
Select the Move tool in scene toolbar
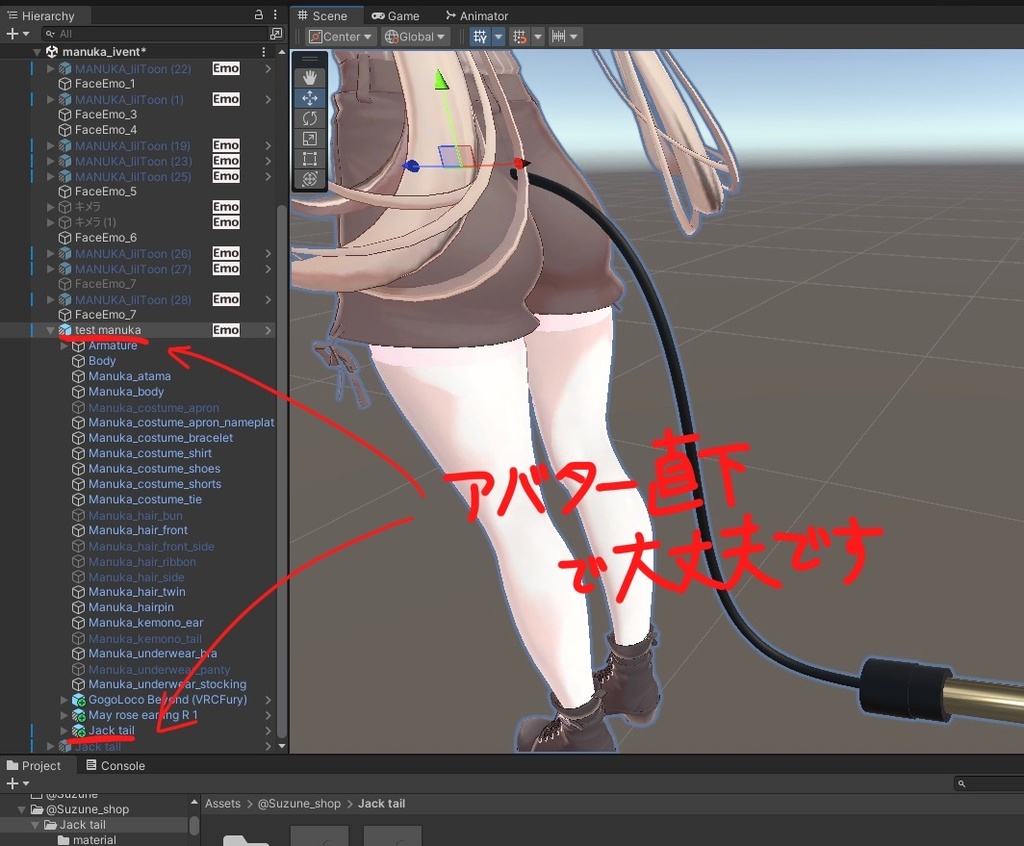310,98
